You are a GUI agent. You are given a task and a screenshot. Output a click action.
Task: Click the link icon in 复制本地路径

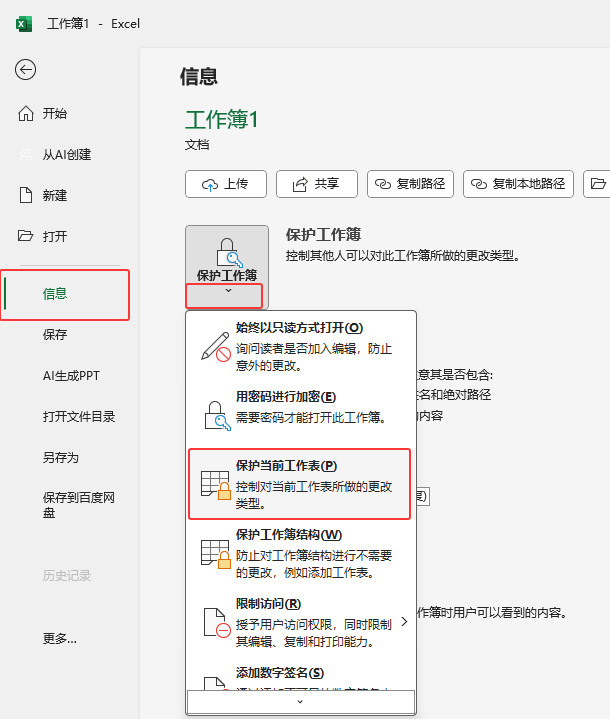pos(479,184)
